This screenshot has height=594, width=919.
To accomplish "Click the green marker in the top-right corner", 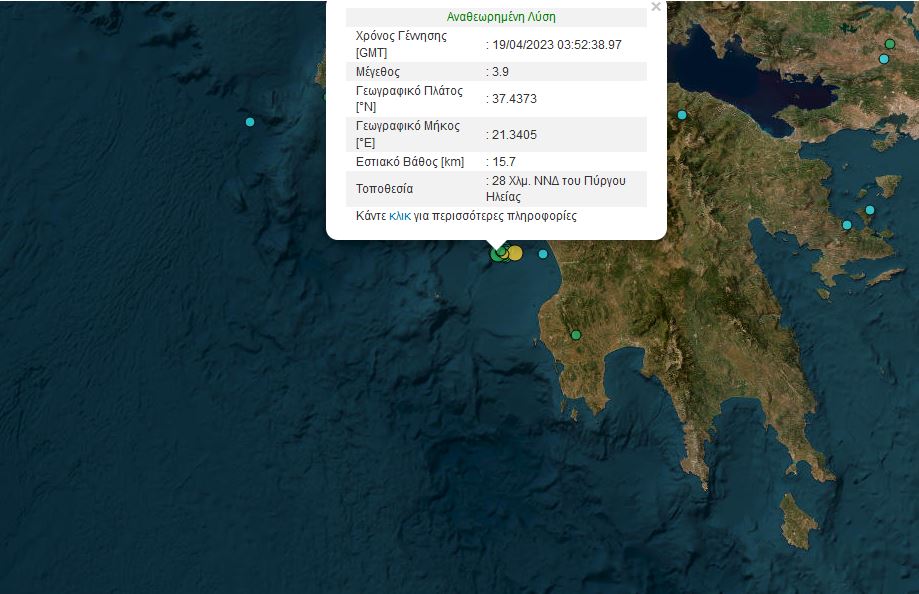I will [889, 44].
